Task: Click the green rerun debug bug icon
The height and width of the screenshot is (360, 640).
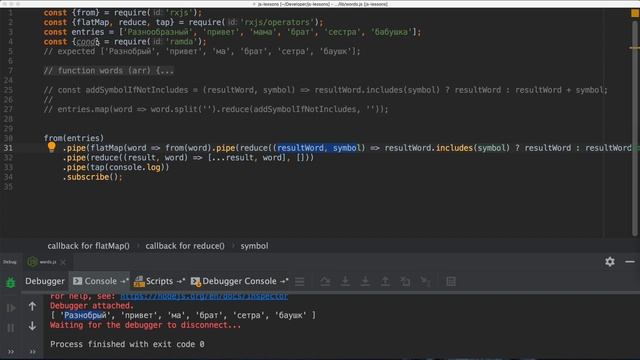Action: [x=11, y=282]
